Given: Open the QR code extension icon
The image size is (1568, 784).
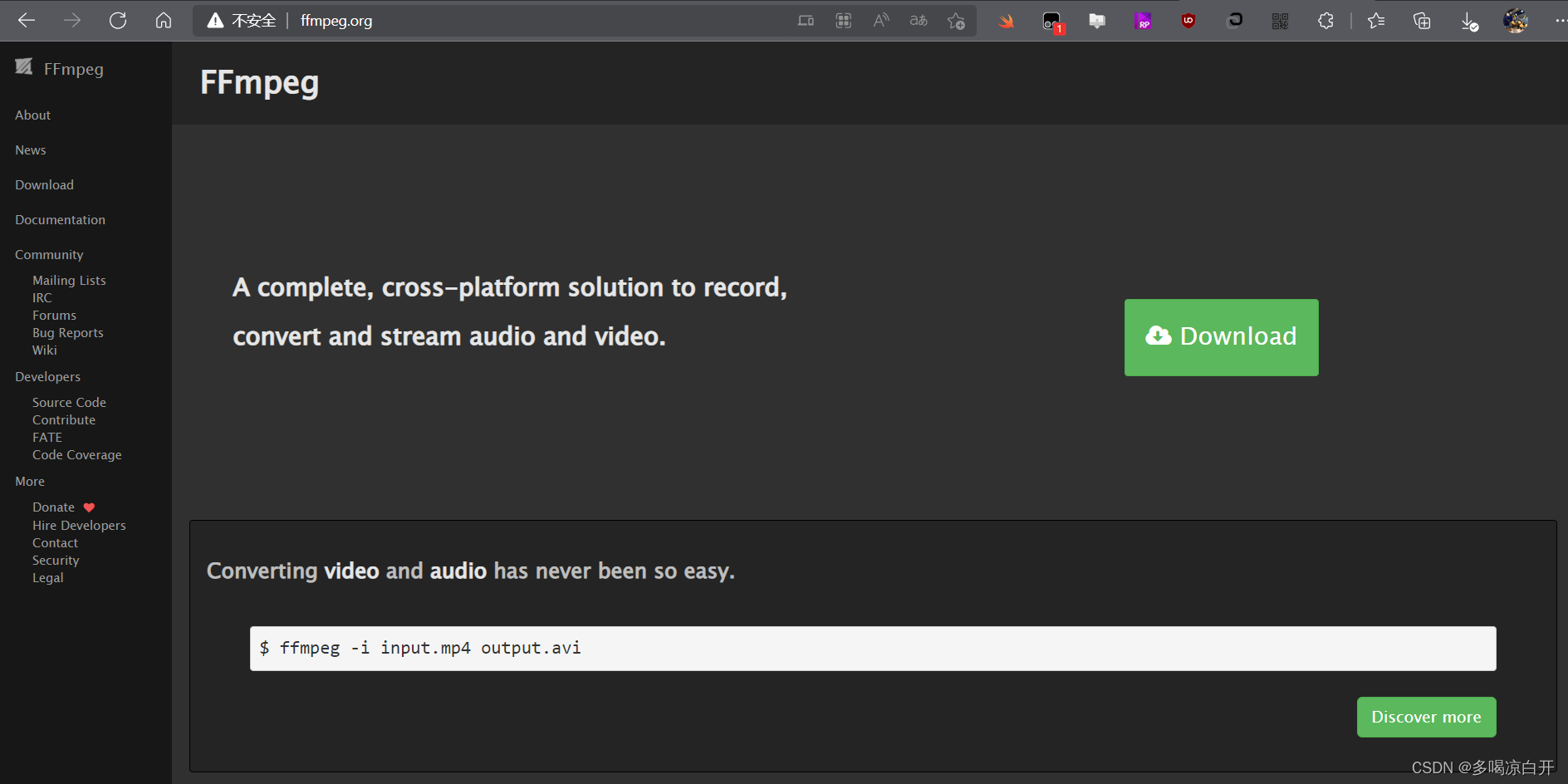Looking at the screenshot, I should click(x=1280, y=21).
